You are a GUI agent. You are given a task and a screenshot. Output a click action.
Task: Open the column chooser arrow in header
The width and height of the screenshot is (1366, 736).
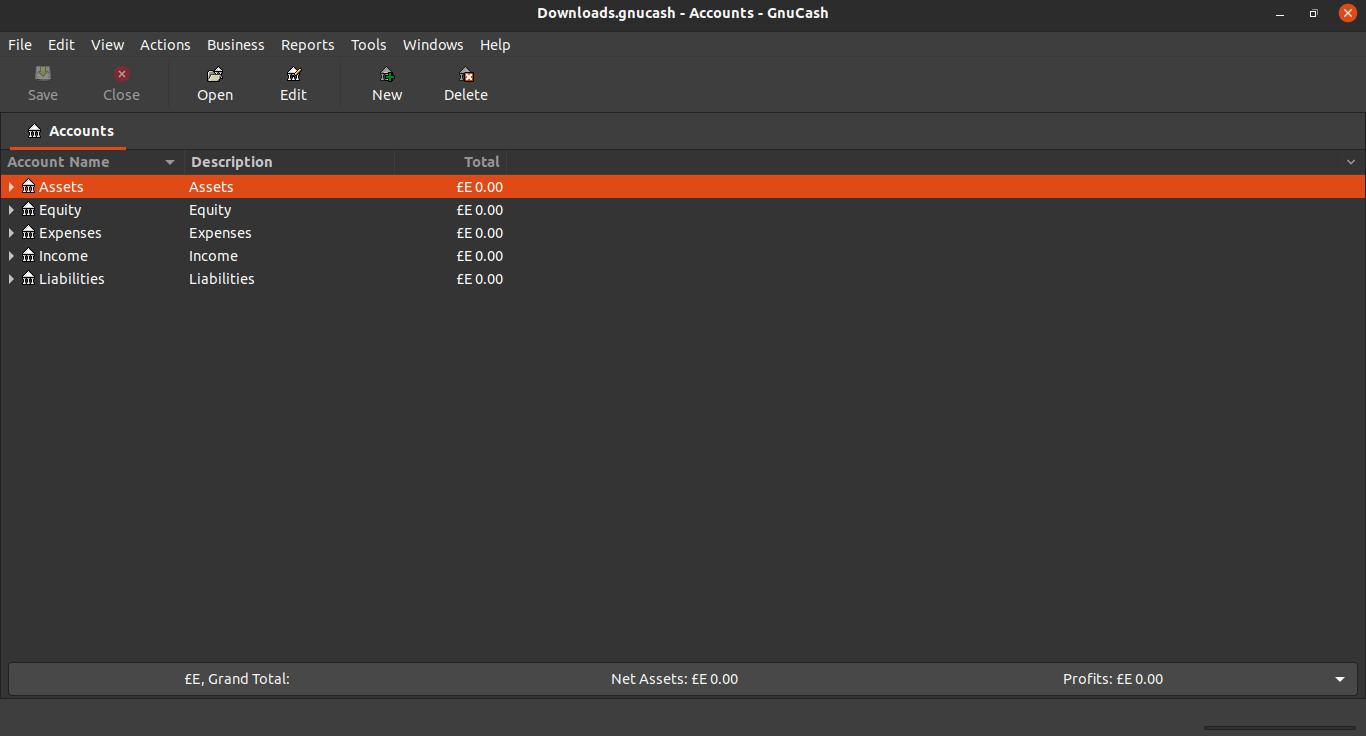pyautogui.click(x=1351, y=162)
